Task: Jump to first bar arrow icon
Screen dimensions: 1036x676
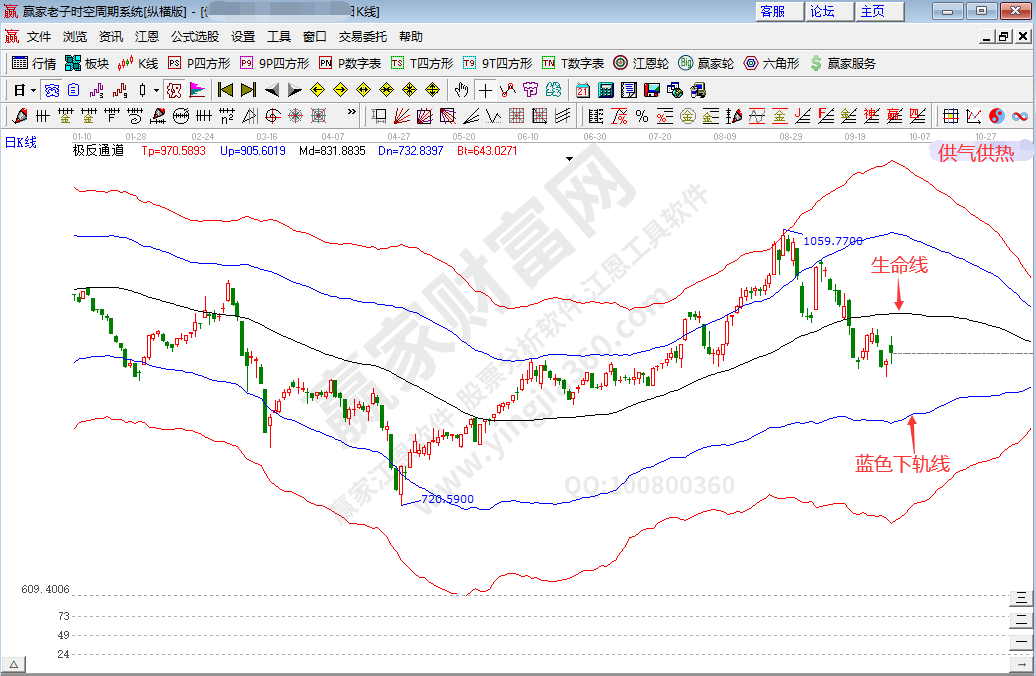Action: click(x=224, y=89)
